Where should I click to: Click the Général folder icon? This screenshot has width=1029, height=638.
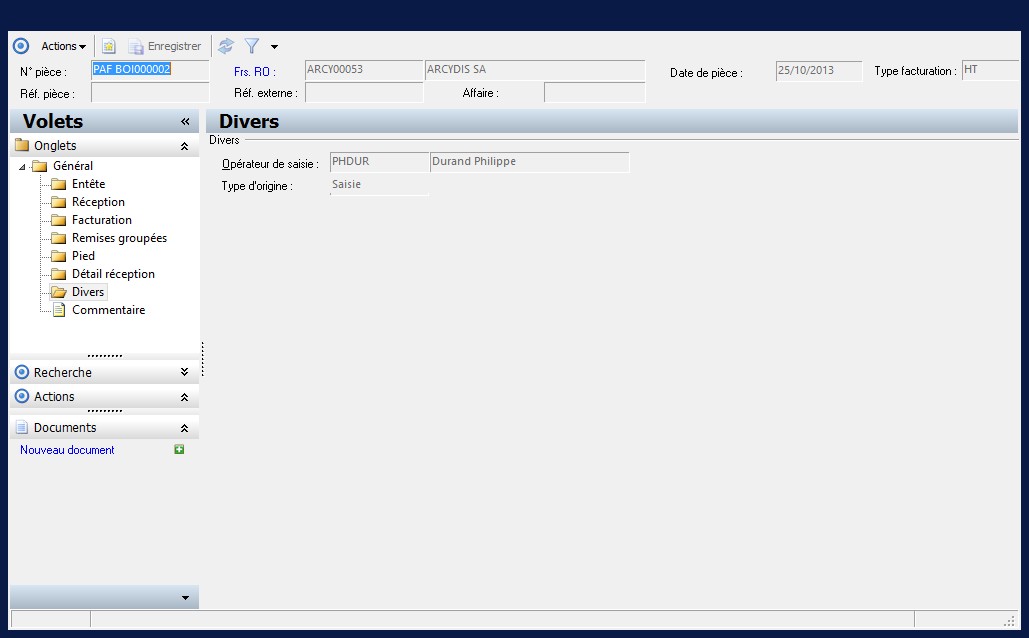tap(40, 166)
